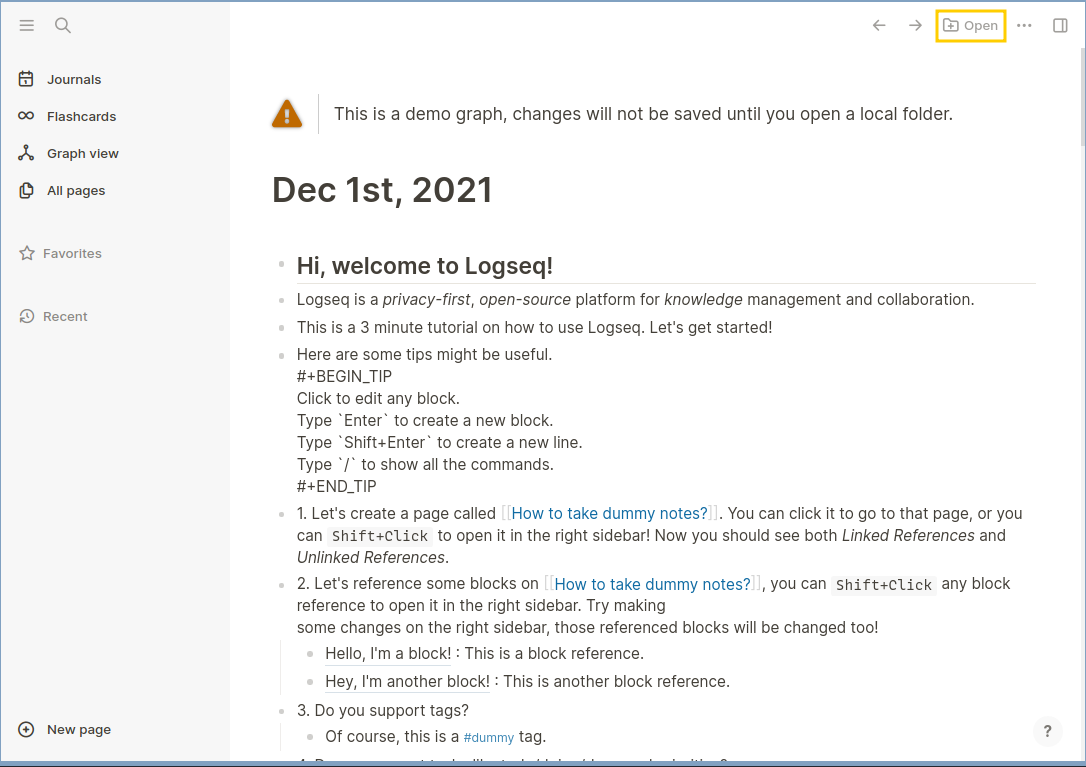Click bullet of '3 minute tutorial' block
This screenshot has height=767, width=1086.
[x=281, y=328]
